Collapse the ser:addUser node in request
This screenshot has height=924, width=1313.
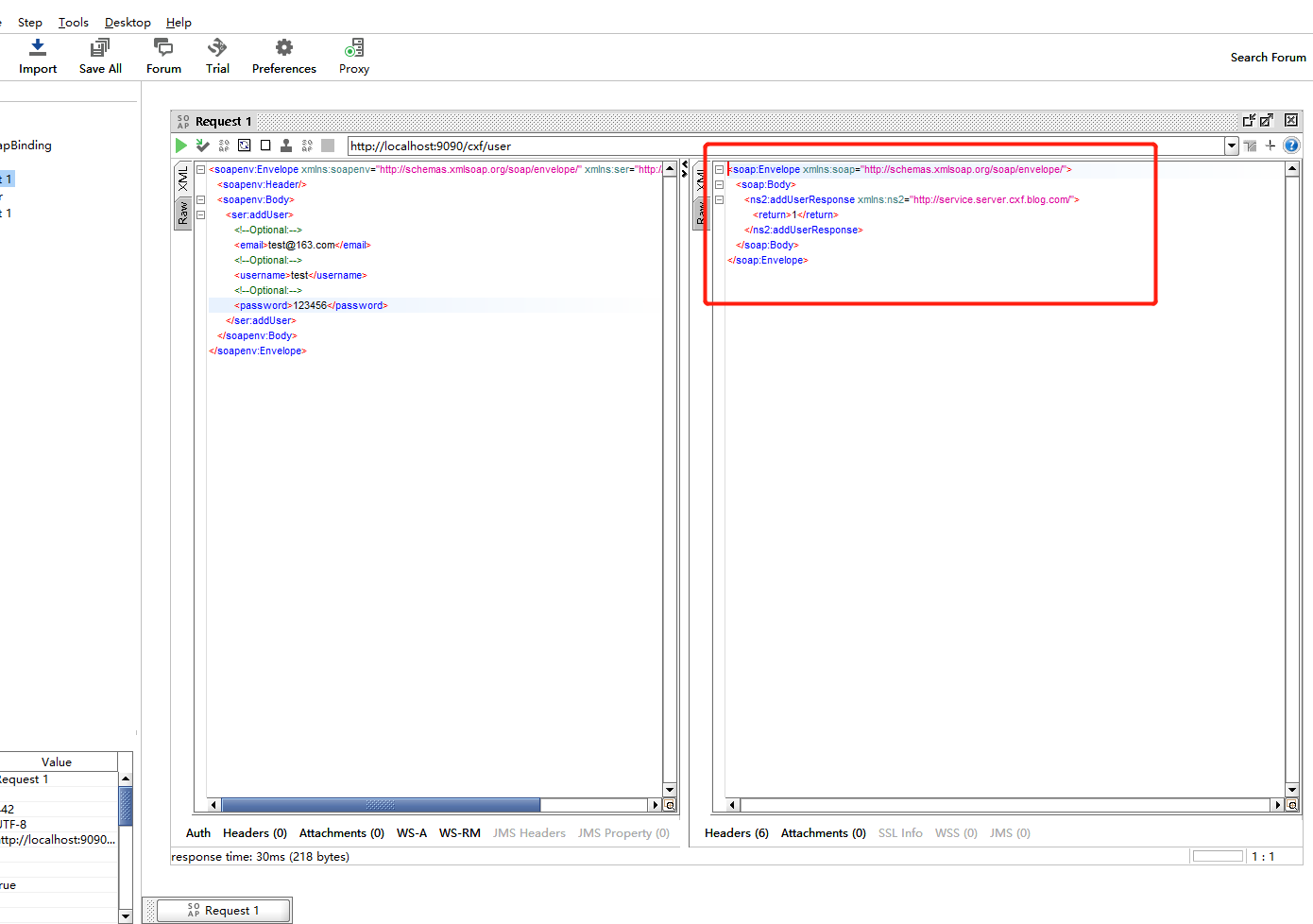pos(200,215)
